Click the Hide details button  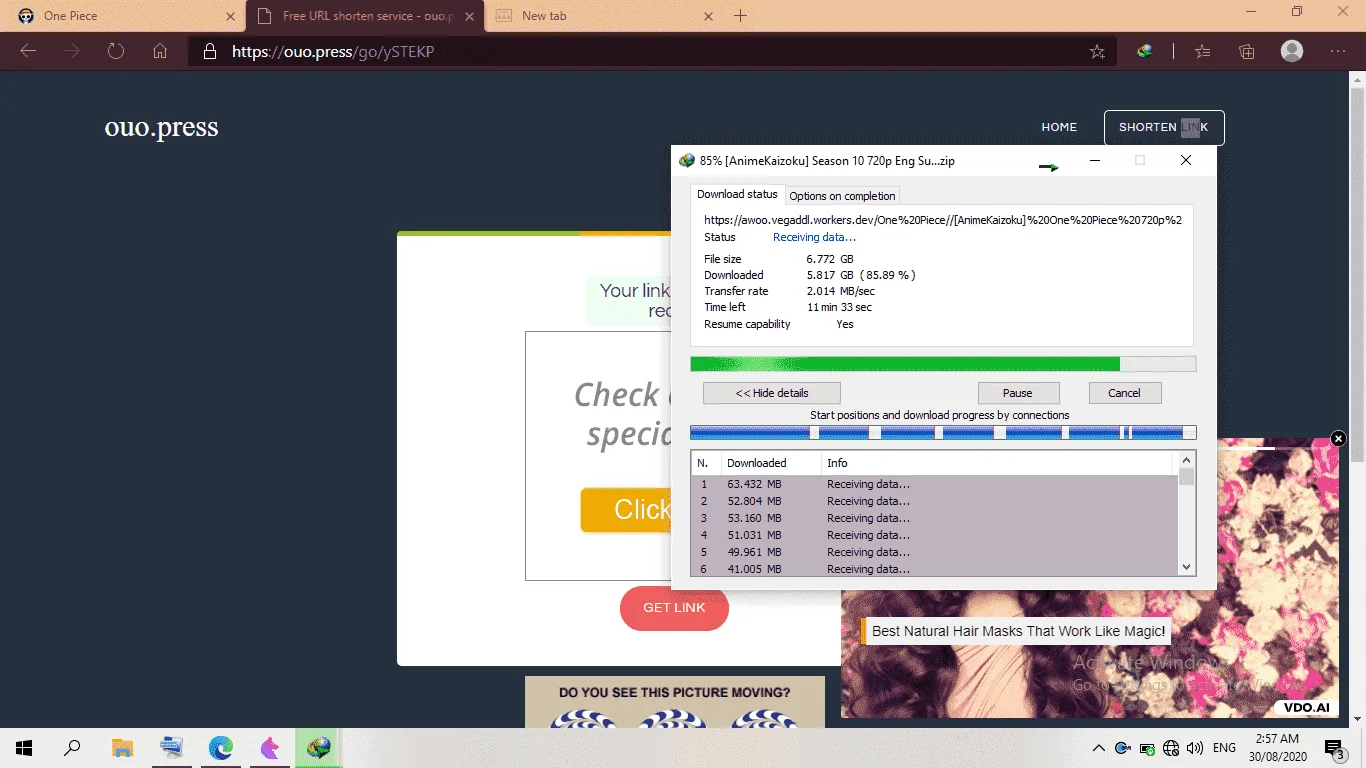click(772, 393)
